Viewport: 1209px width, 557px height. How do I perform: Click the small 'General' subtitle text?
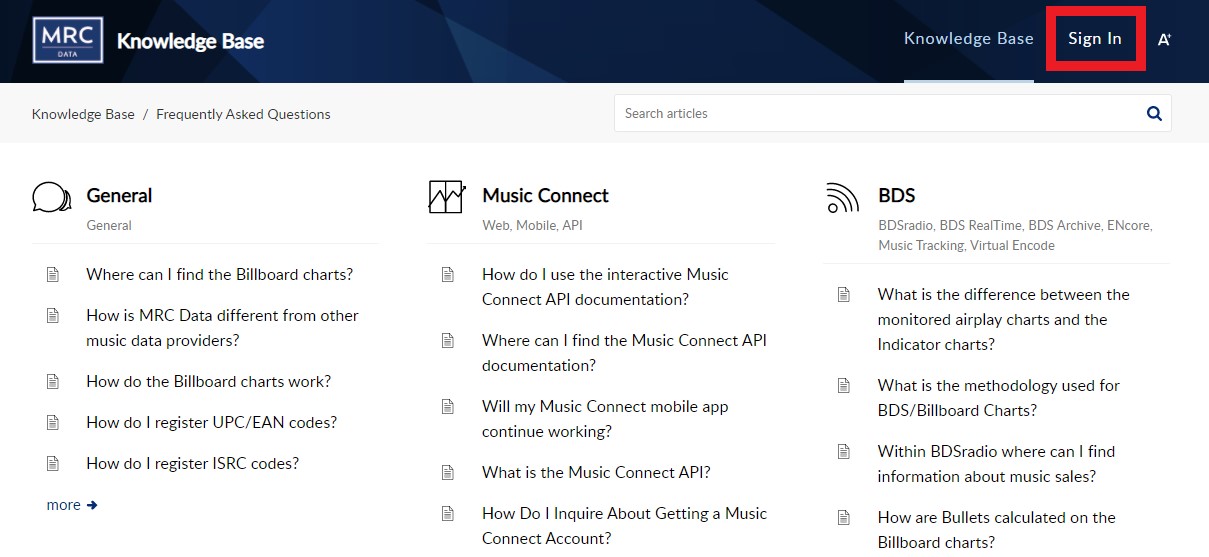[x=109, y=226]
